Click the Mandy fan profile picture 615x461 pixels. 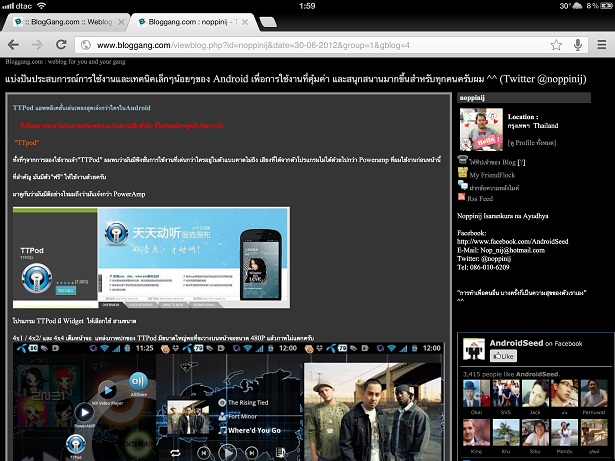(x=564, y=432)
